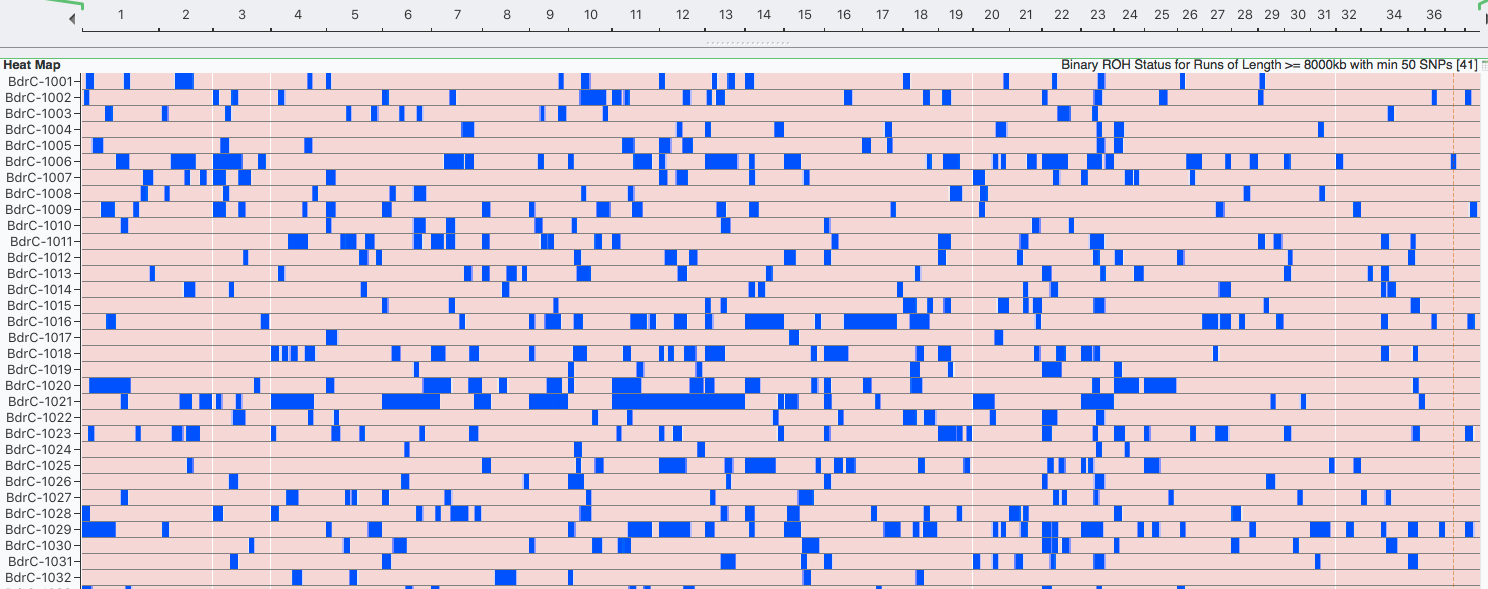Choose sample BdrC-1021 in the row list

(x=39, y=401)
